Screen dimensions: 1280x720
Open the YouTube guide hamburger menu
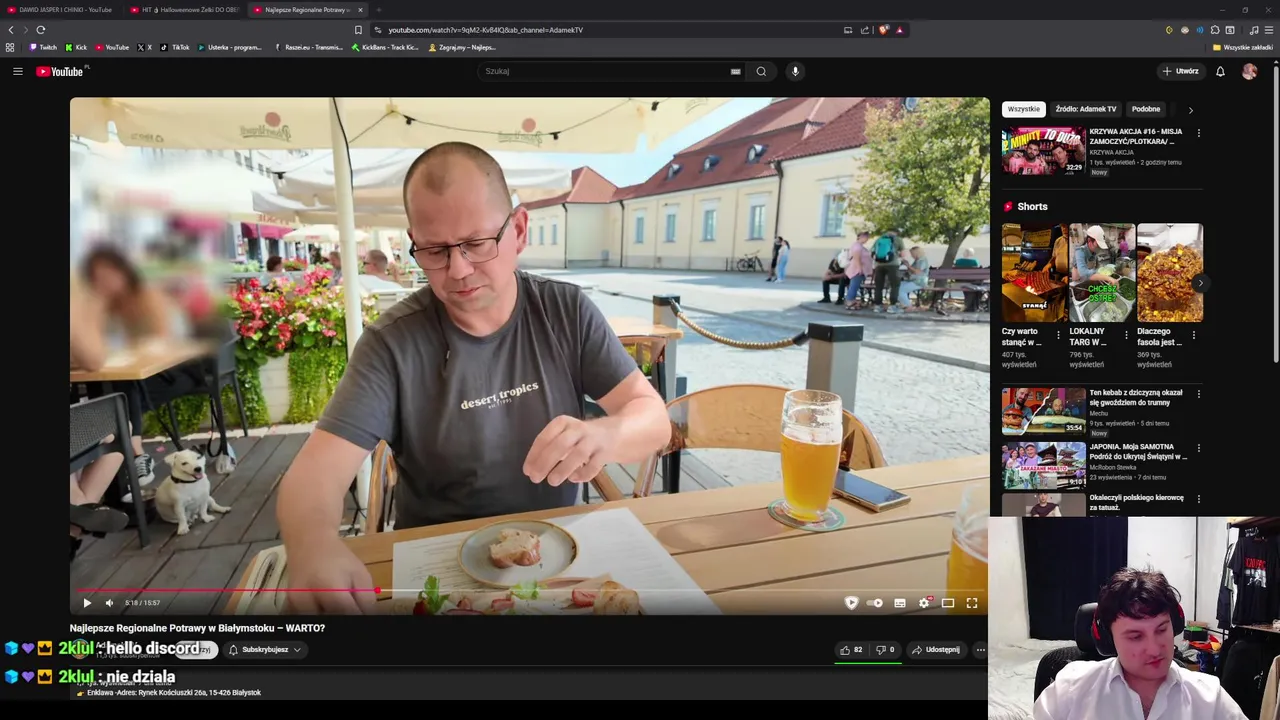coord(17,71)
